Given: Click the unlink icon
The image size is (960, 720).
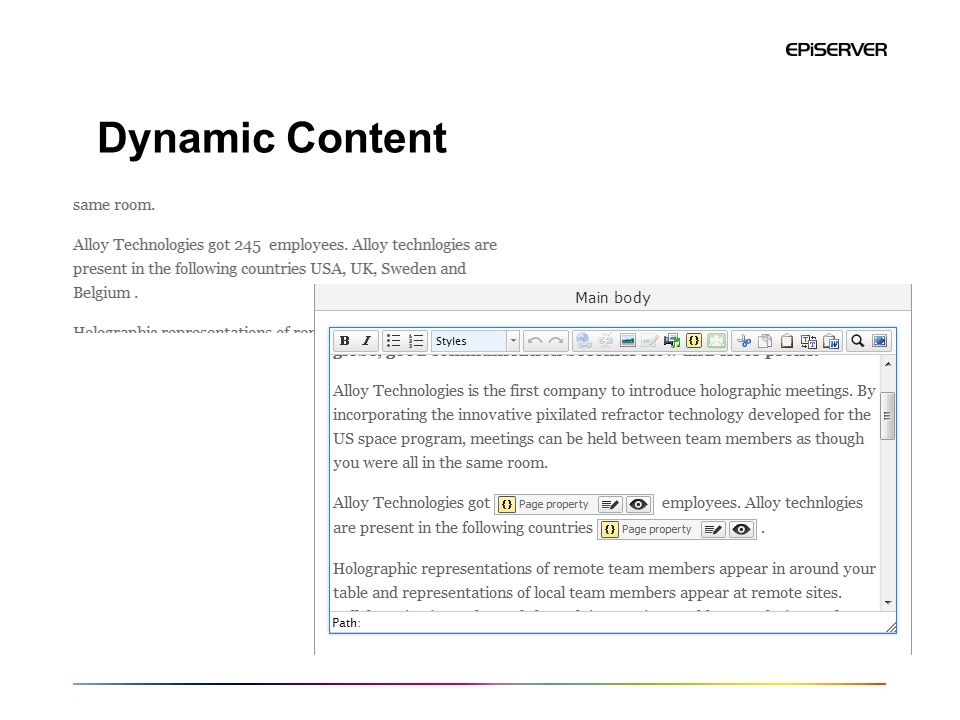Looking at the screenshot, I should (x=606, y=341).
